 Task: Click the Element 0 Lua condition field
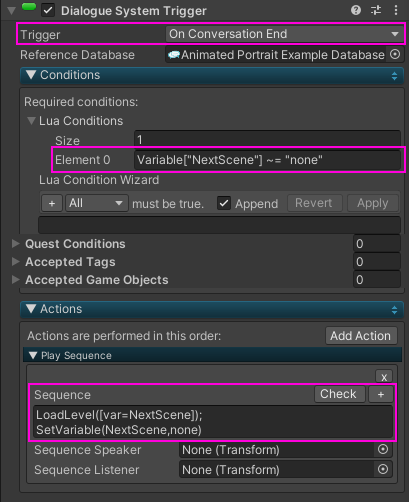267,160
